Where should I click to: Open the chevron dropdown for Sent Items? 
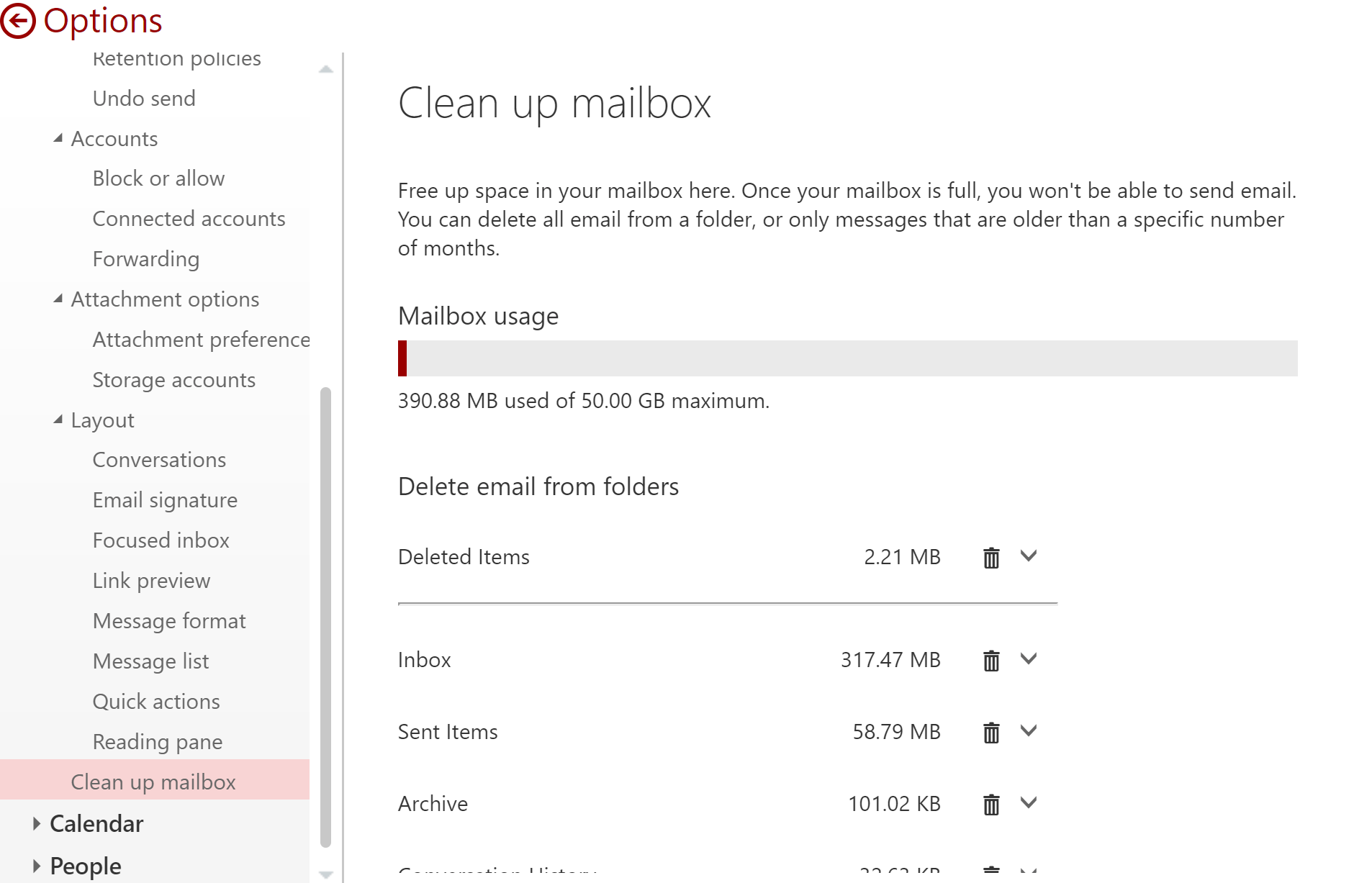point(1029,731)
